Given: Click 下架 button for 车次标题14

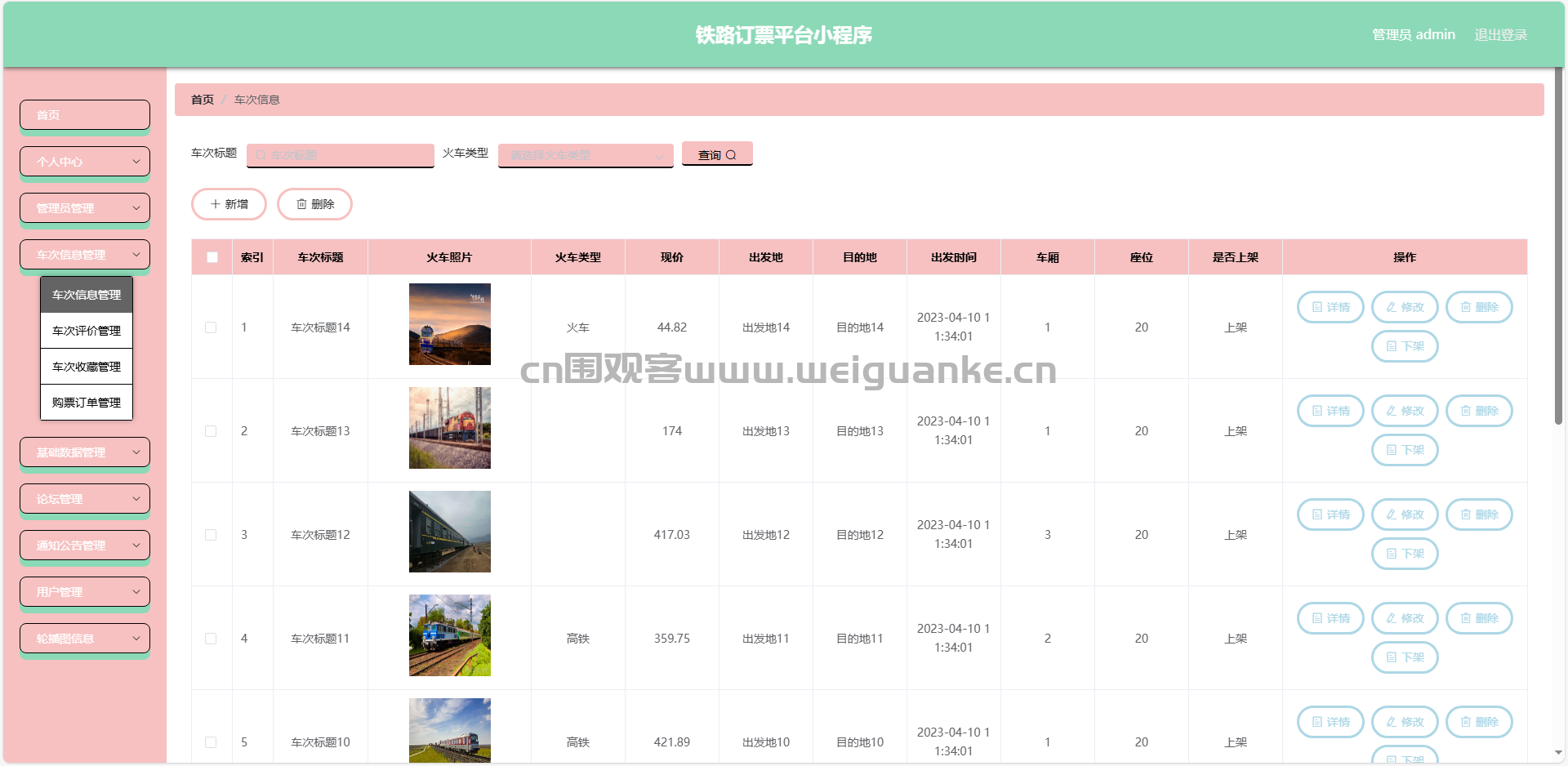Looking at the screenshot, I should click(1405, 346).
